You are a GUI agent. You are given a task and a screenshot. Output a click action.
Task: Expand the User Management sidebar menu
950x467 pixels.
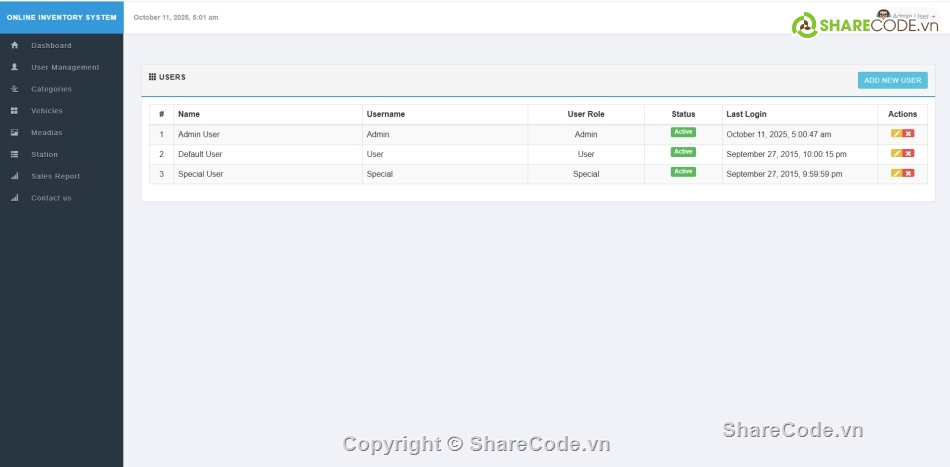tap(64, 67)
